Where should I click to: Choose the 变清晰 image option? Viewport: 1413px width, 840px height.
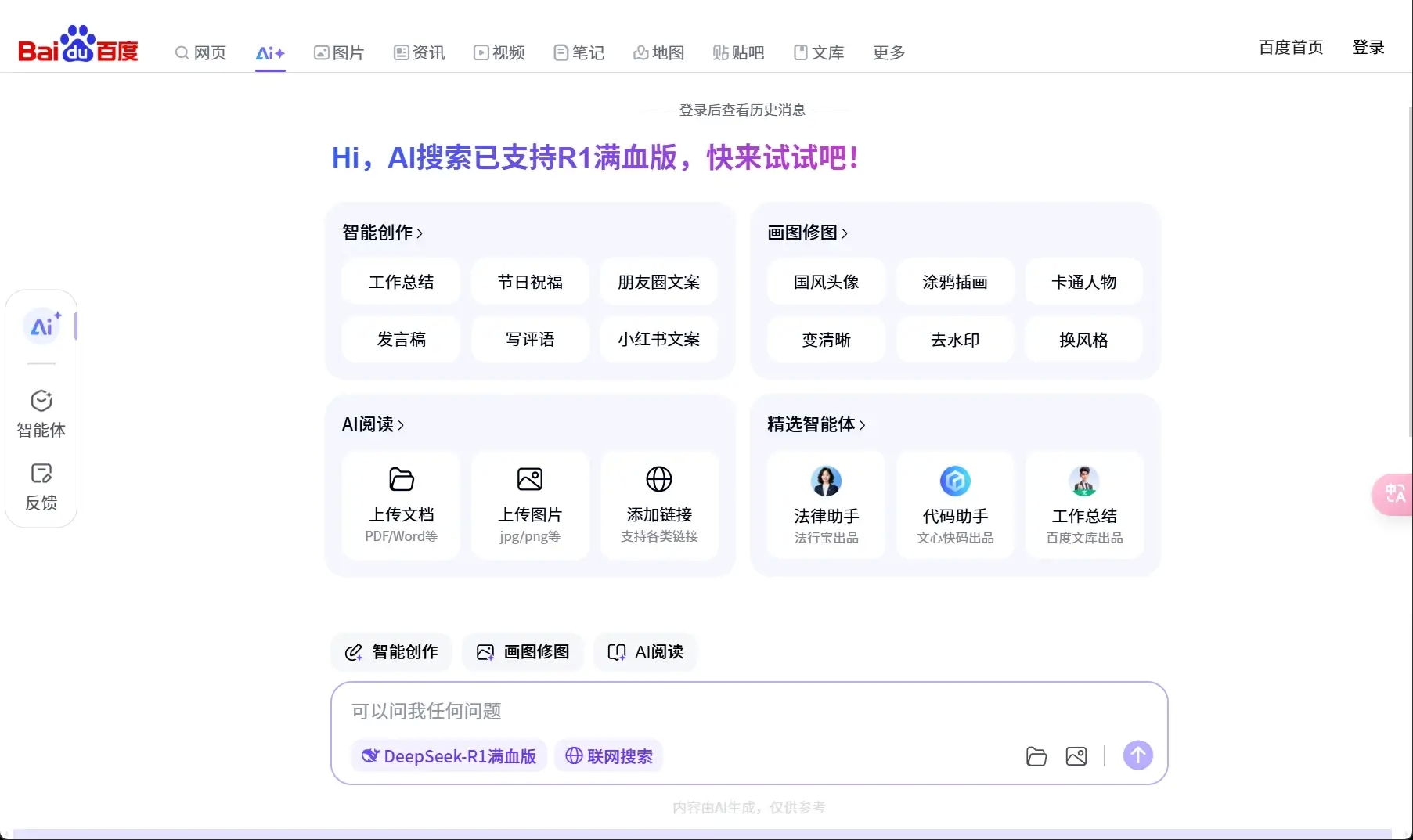pyautogui.click(x=826, y=340)
